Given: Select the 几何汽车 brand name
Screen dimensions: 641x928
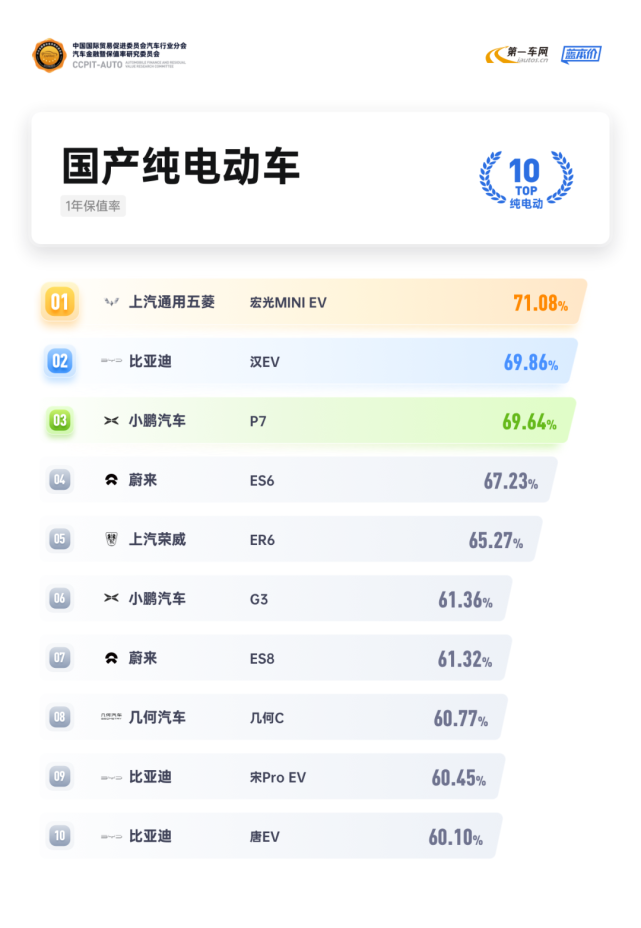Looking at the screenshot, I should pos(157,717).
